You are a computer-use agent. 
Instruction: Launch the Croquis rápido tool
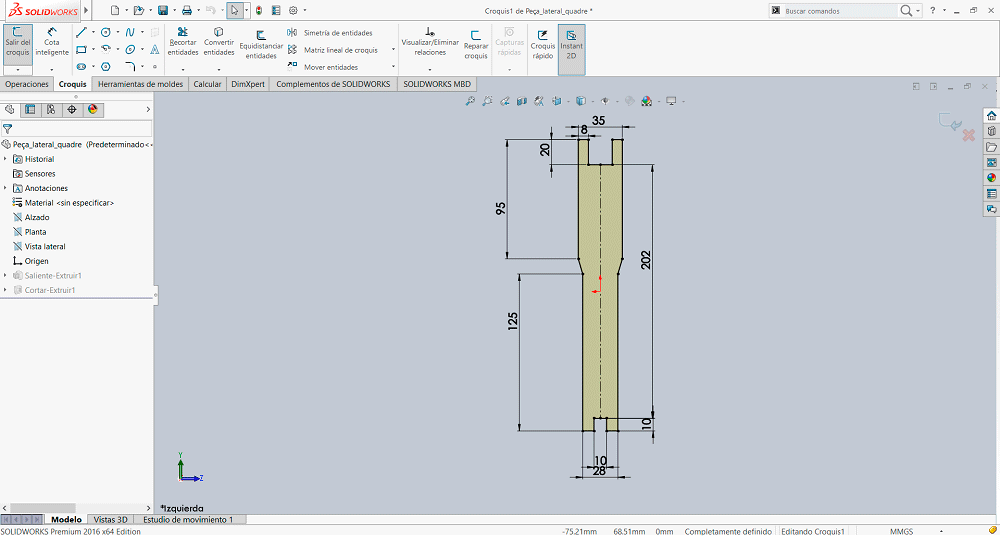click(x=543, y=45)
